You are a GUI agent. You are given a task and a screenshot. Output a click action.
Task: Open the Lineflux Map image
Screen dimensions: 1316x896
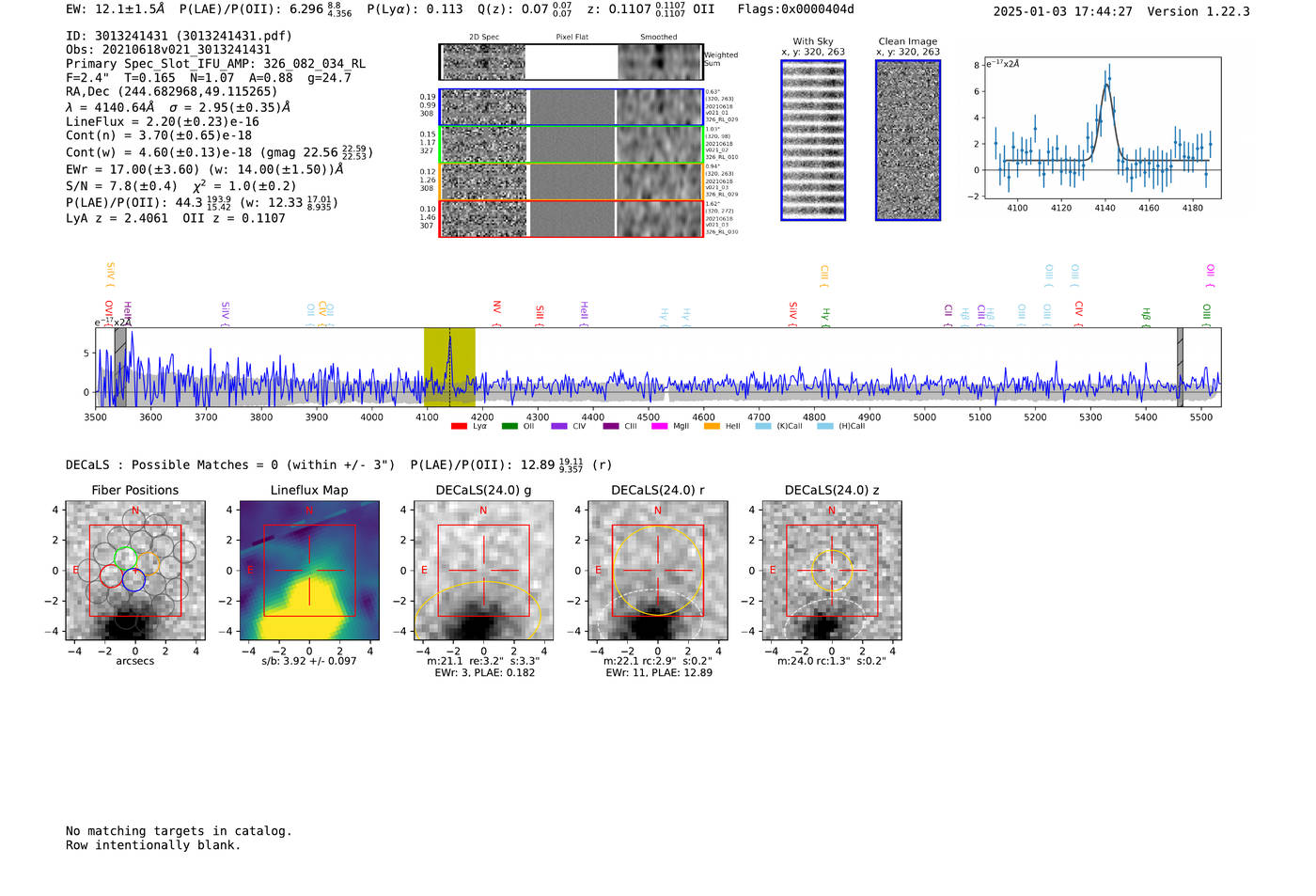pos(309,571)
